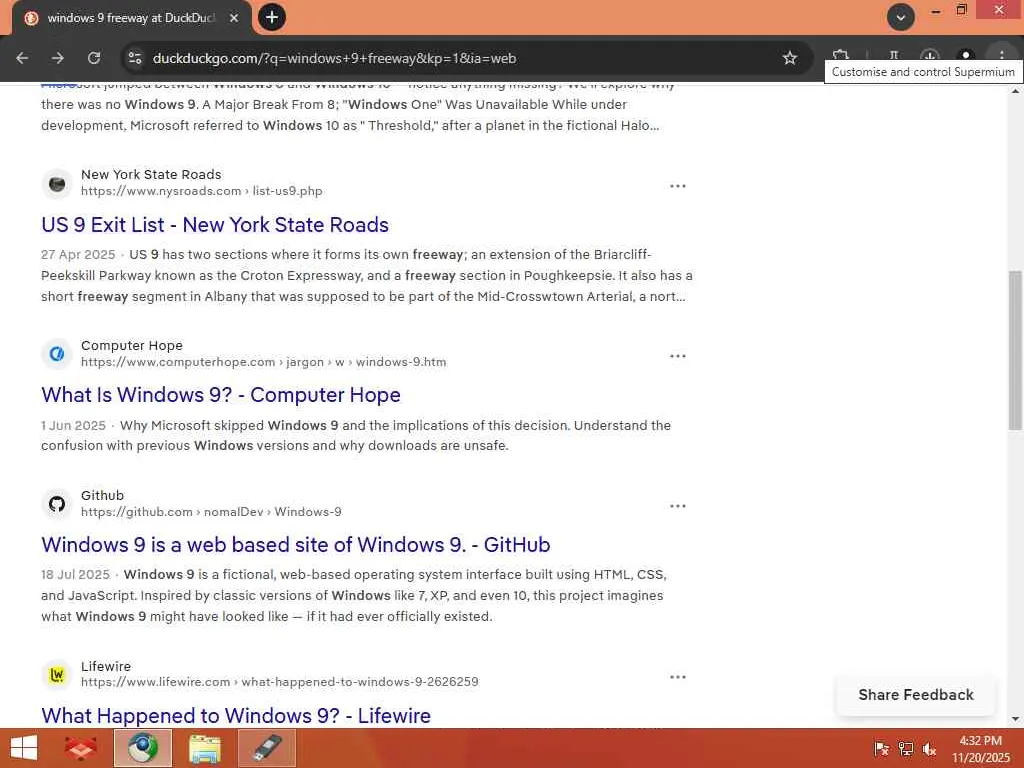Open the Action Center flag tray icon
1024x768 pixels.
point(882,749)
